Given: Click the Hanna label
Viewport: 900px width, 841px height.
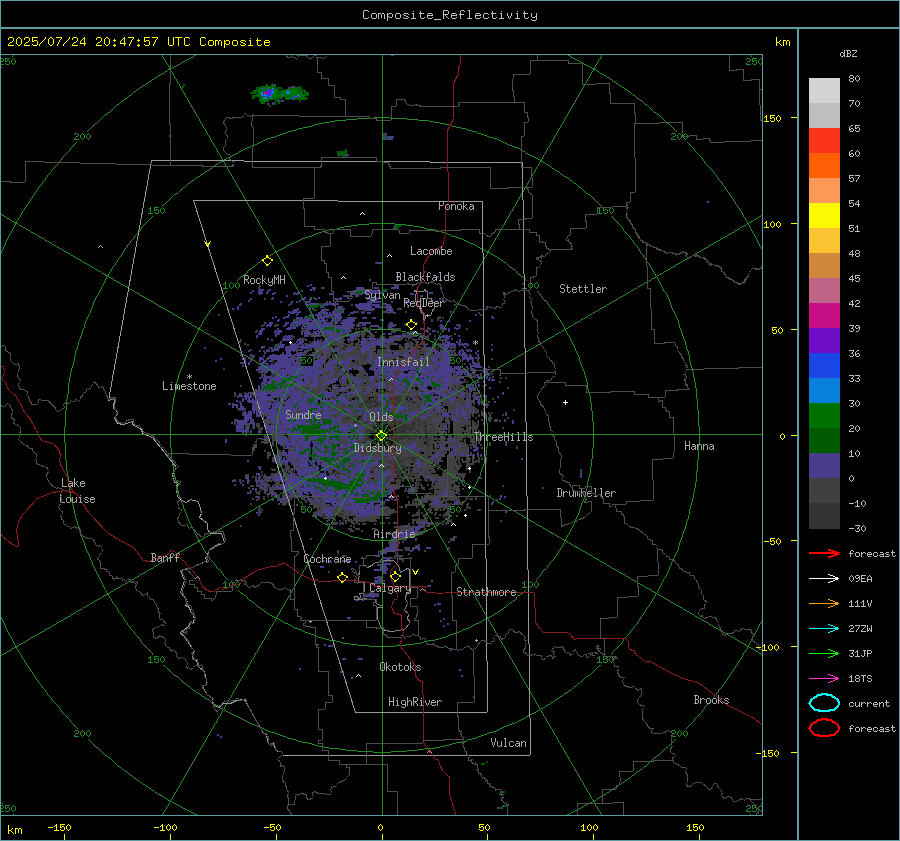Looking at the screenshot, I should click(699, 446).
